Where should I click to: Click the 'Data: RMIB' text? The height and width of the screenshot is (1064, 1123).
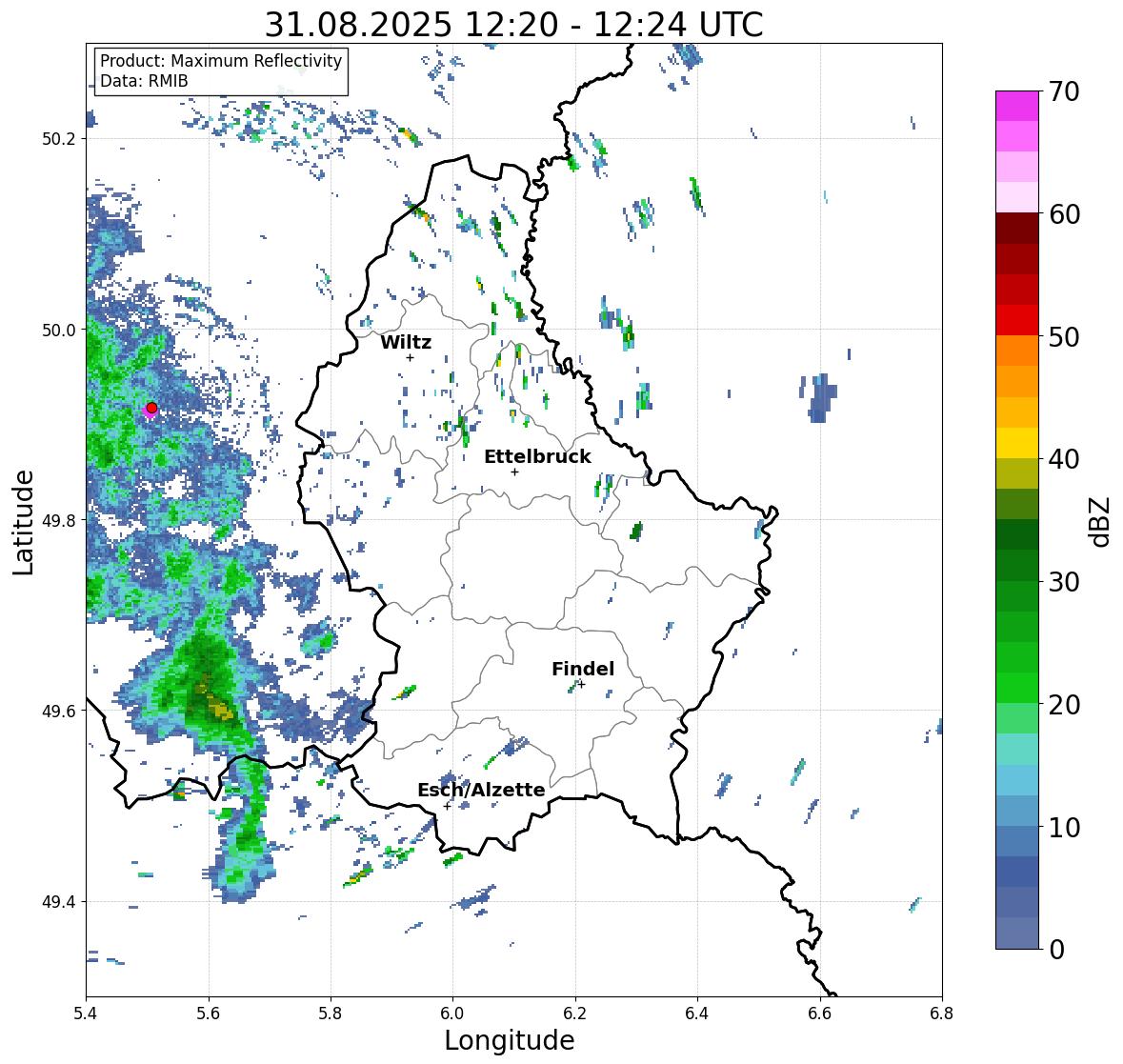[144, 81]
